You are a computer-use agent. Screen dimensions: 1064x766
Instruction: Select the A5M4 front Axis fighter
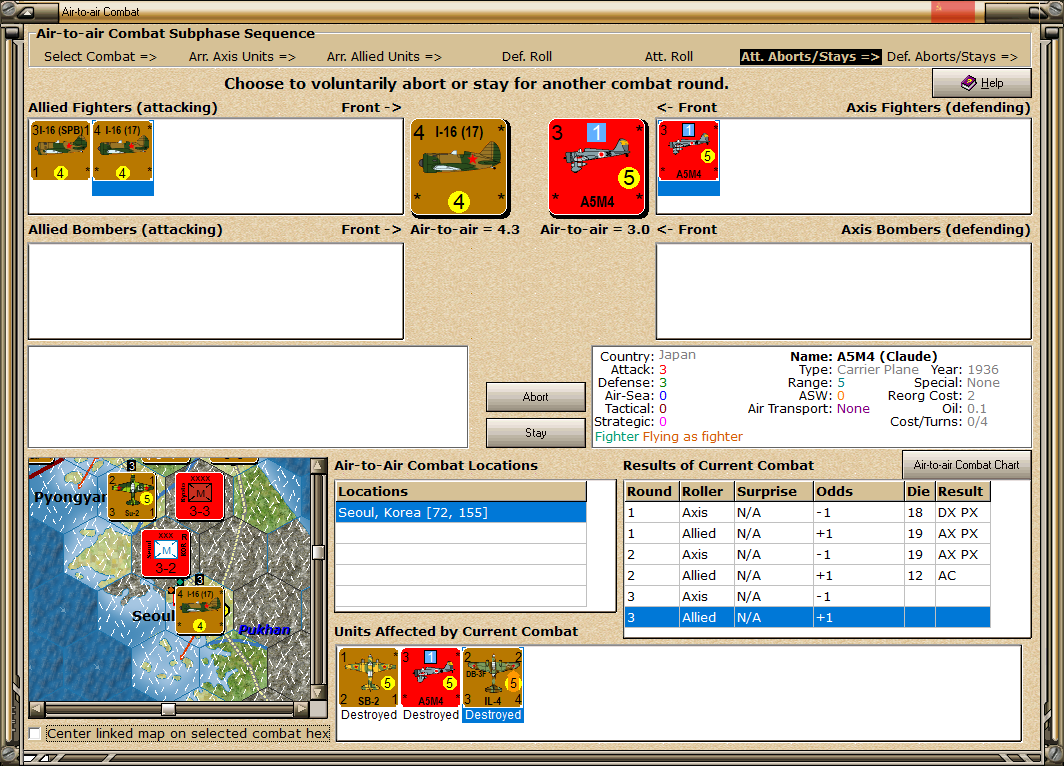coord(597,167)
